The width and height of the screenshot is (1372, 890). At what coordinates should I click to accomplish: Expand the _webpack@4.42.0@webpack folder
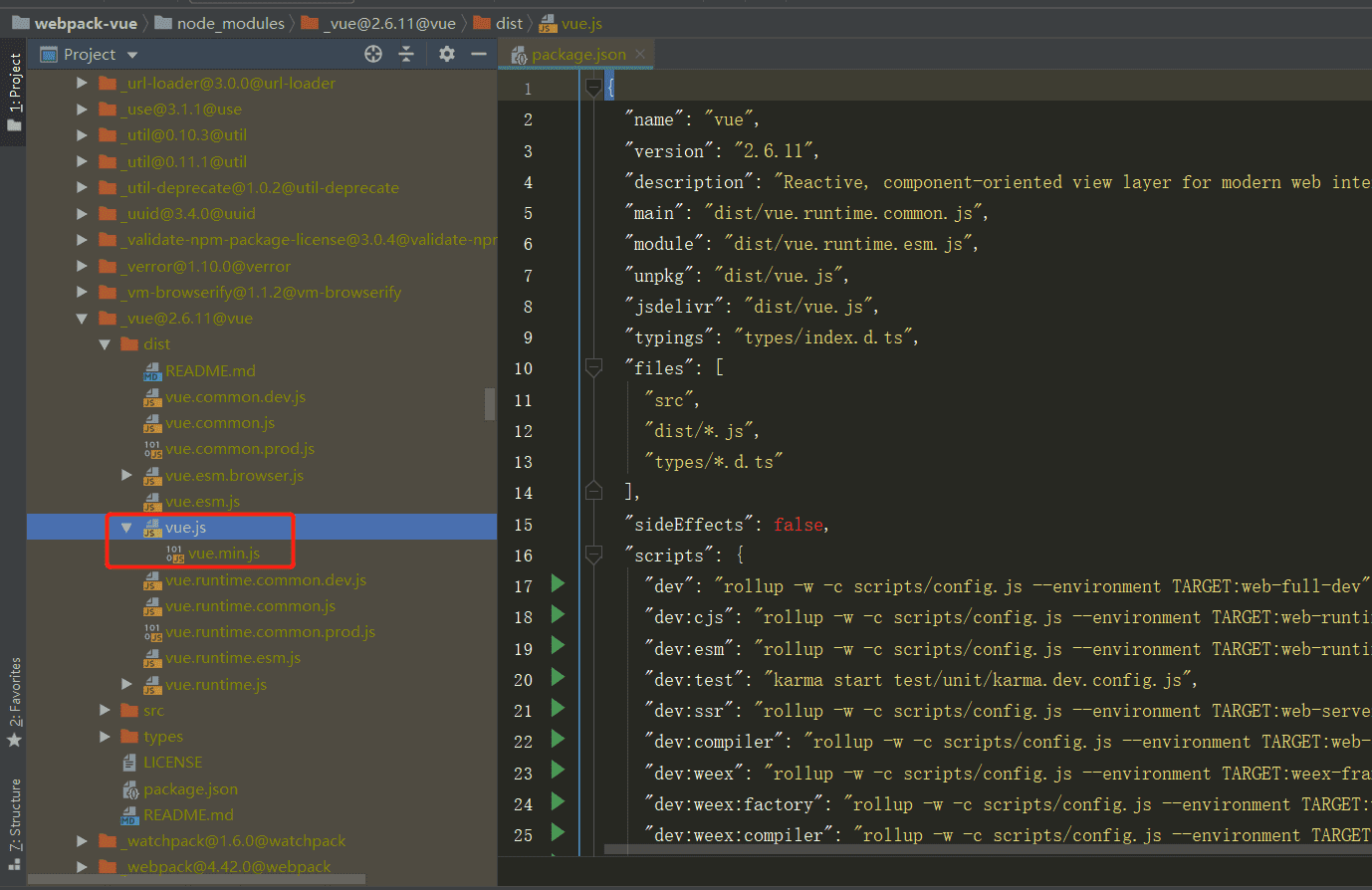pyautogui.click(x=83, y=867)
